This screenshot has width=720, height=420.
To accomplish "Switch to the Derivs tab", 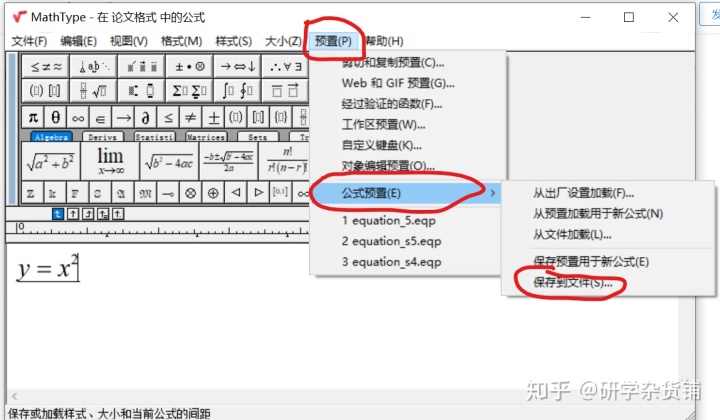I will (103, 137).
